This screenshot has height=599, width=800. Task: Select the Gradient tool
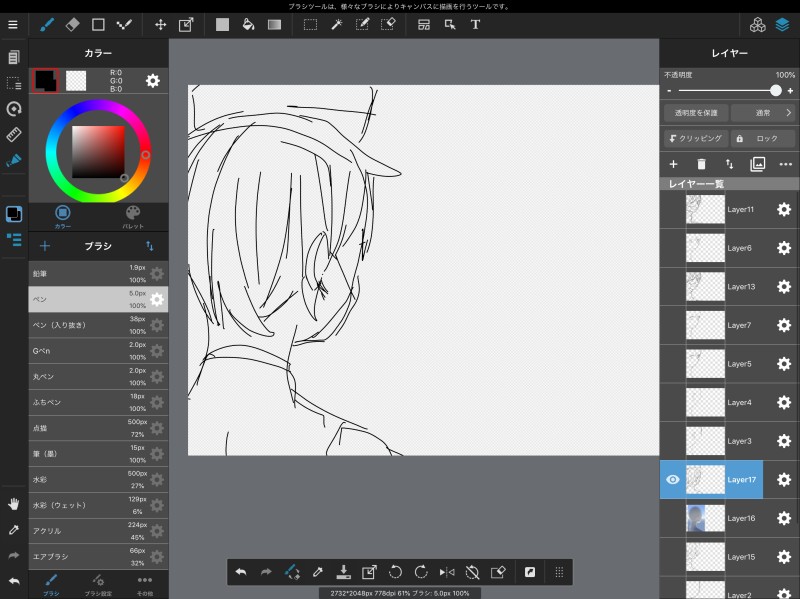coord(274,25)
